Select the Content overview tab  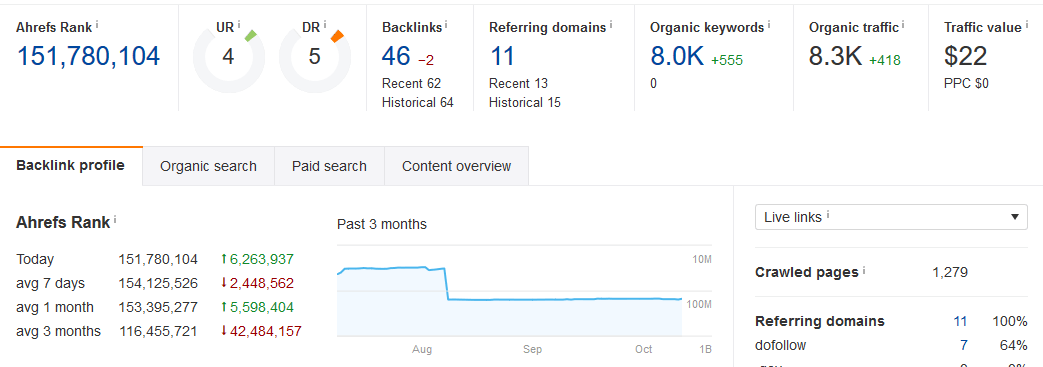456,166
